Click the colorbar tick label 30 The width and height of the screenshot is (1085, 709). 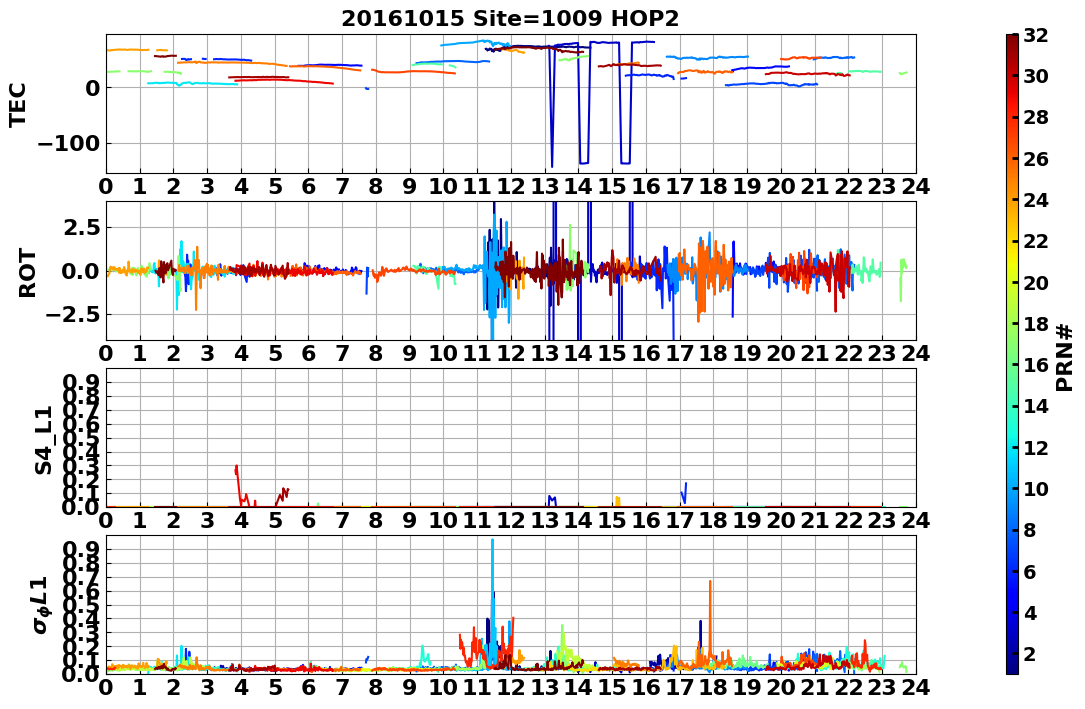pyautogui.click(x=1034, y=76)
